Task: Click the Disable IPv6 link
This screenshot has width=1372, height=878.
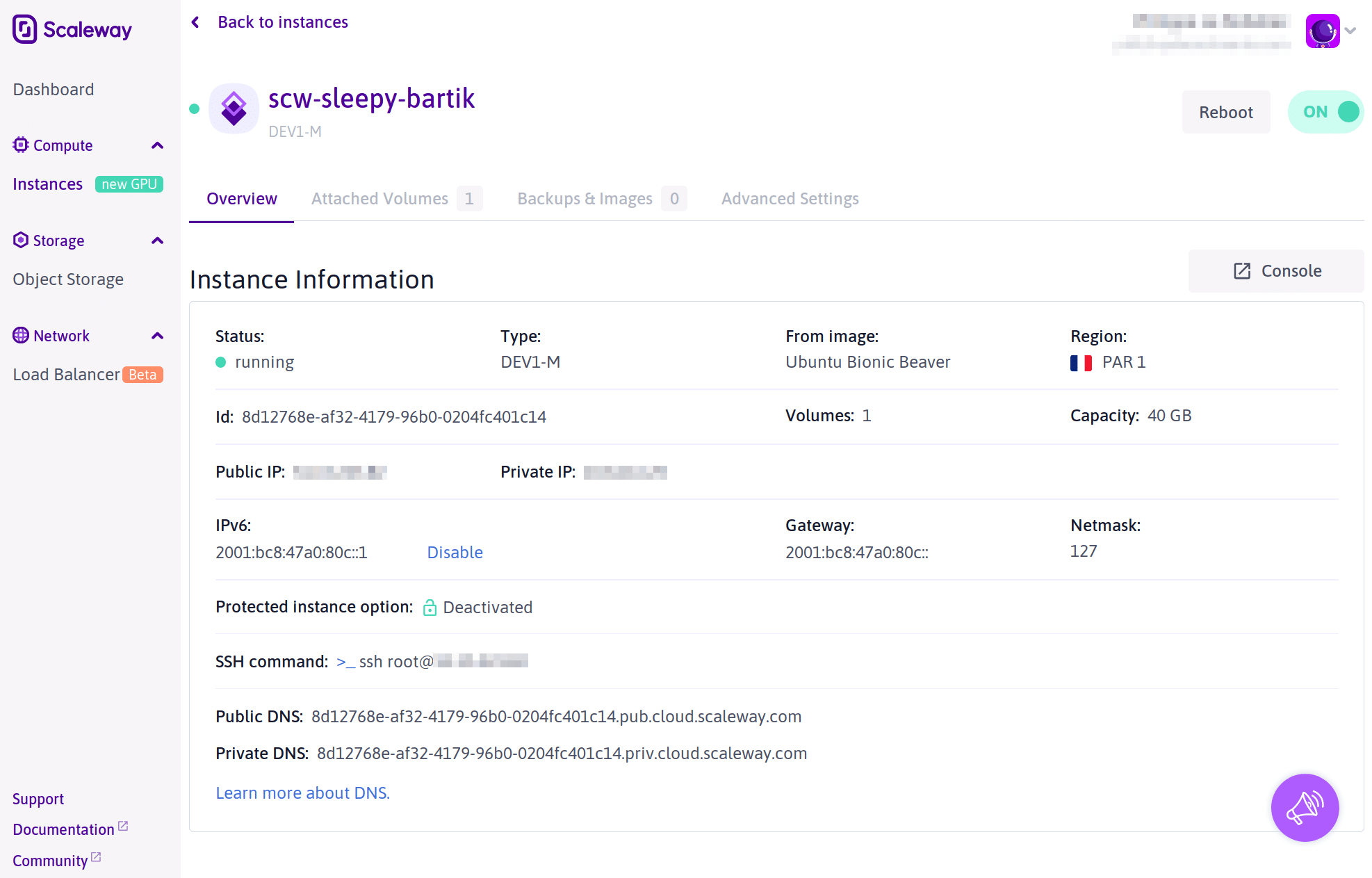Action: coord(455,553)
